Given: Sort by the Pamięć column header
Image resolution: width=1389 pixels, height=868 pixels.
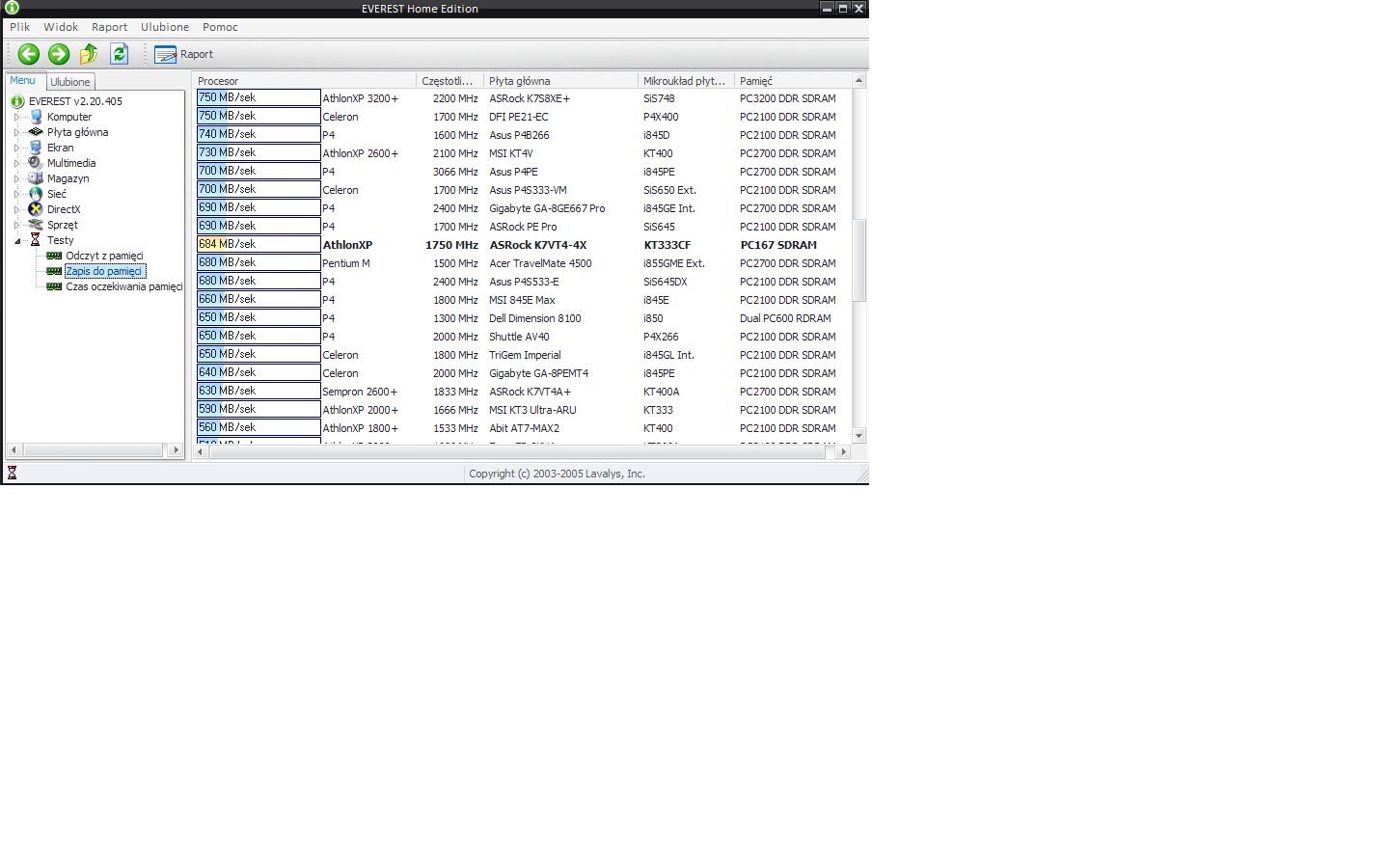Looking at the screenshot, I should point(793,81).
